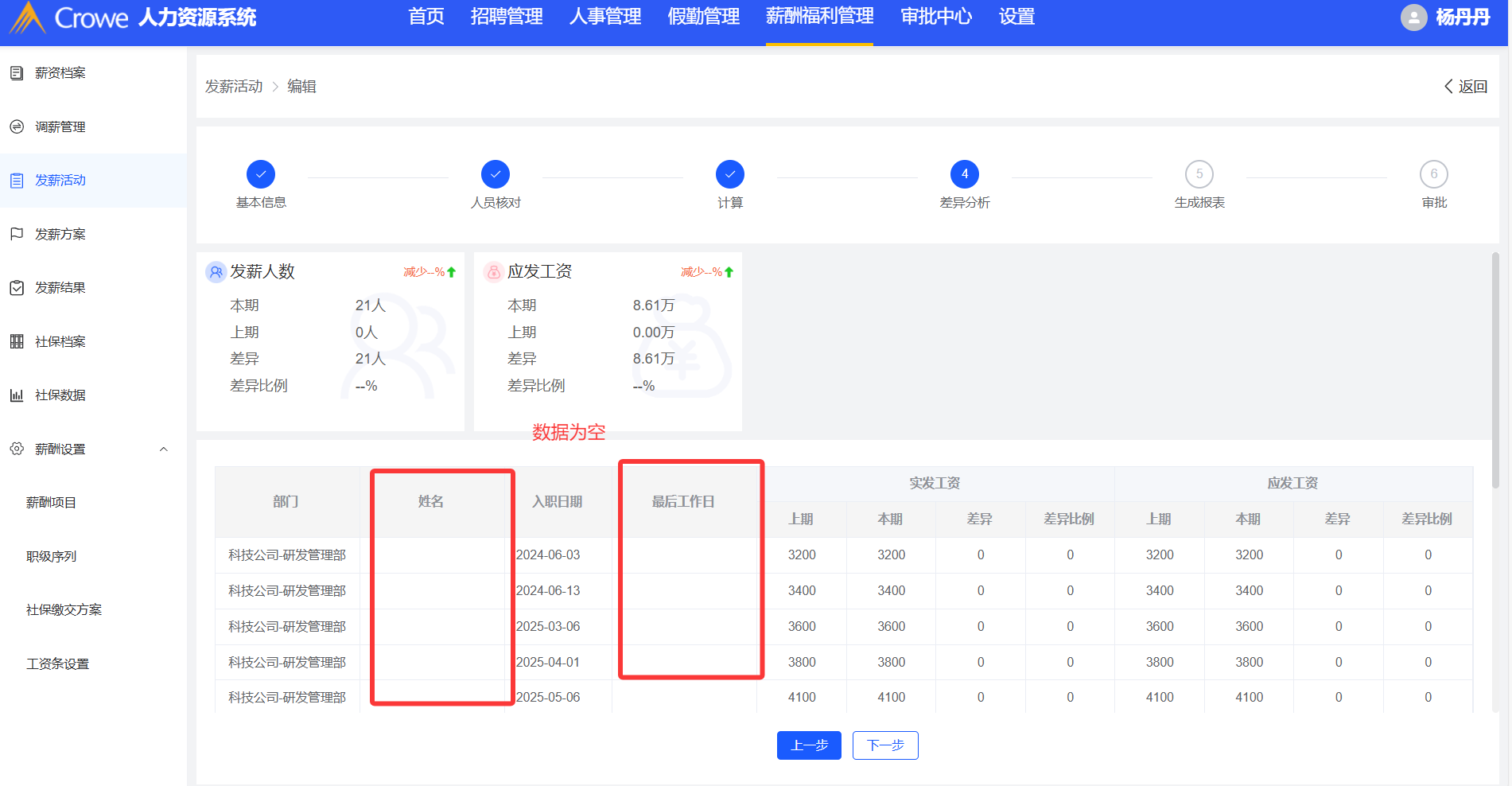This screenshot has width=1512, height=786.
Task: Click the green up arrow in 应发工资 card
Action: pyautogui.click(x=729, y=272)
